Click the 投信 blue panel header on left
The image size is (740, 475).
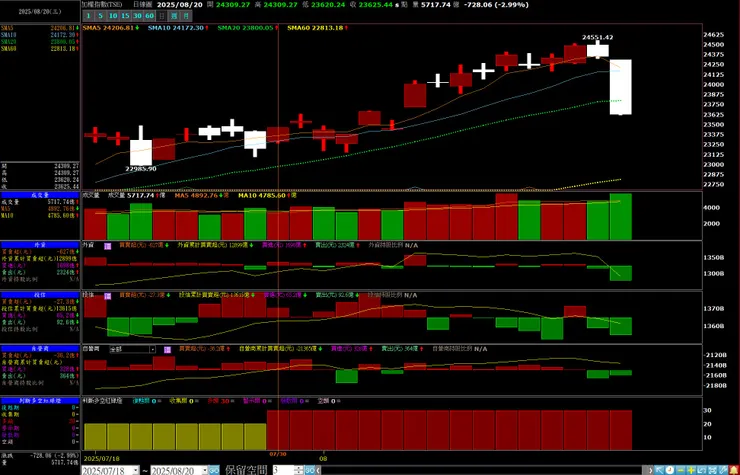[40, 295]
